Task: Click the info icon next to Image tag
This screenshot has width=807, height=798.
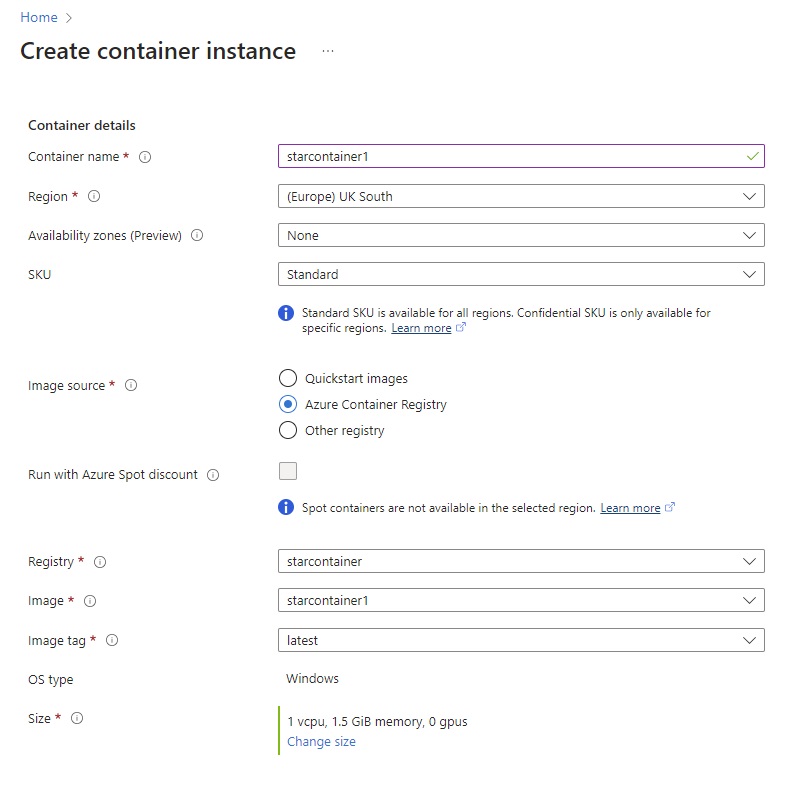Action: 112,640
